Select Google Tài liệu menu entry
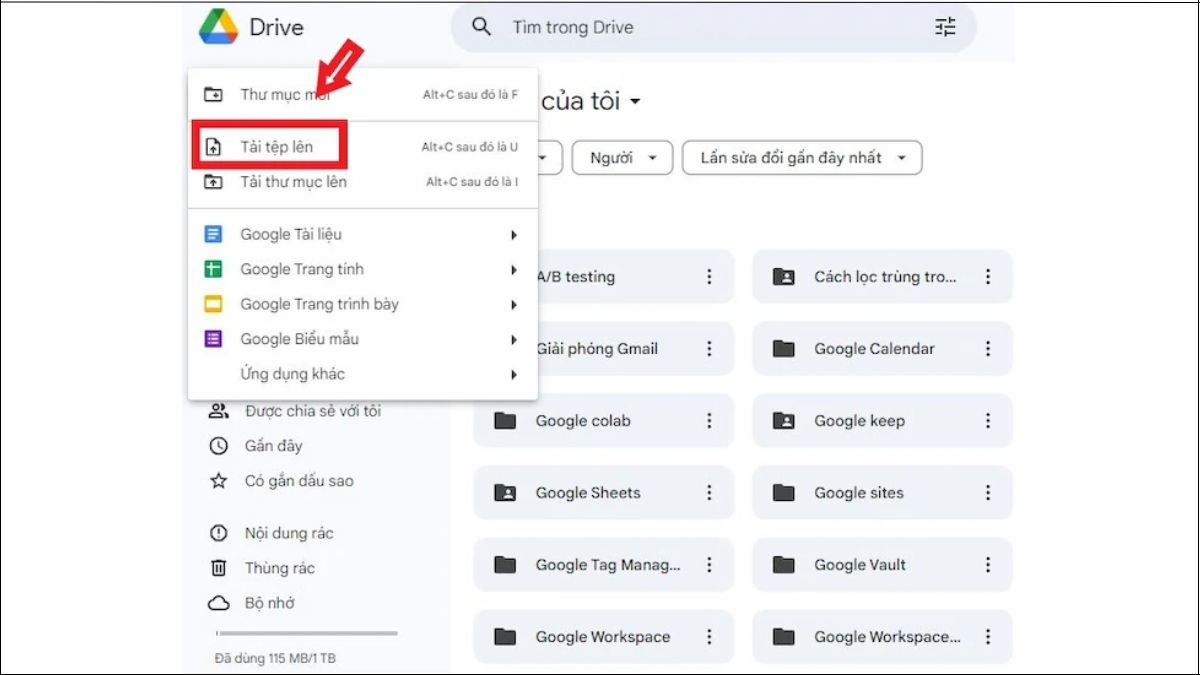 363,234
